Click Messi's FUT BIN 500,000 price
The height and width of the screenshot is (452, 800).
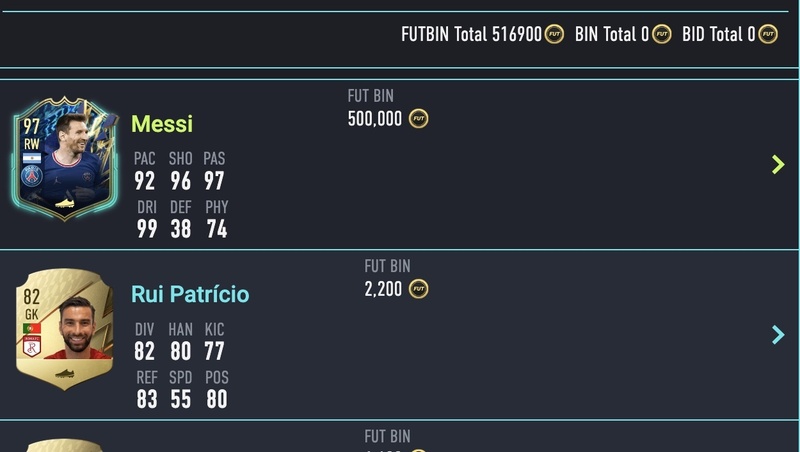tap(374, 119)
